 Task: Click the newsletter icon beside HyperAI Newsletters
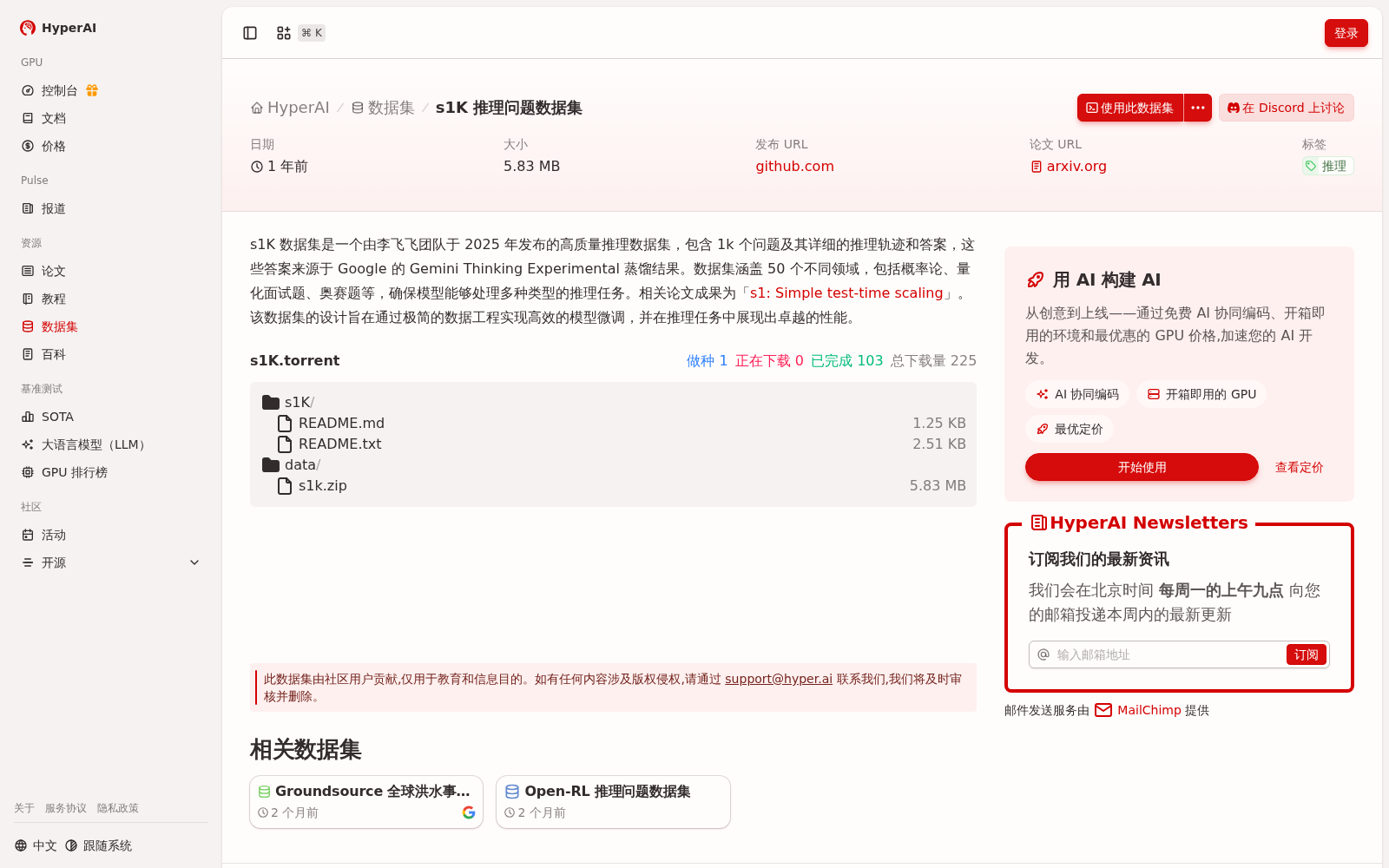click(1038, 523)
